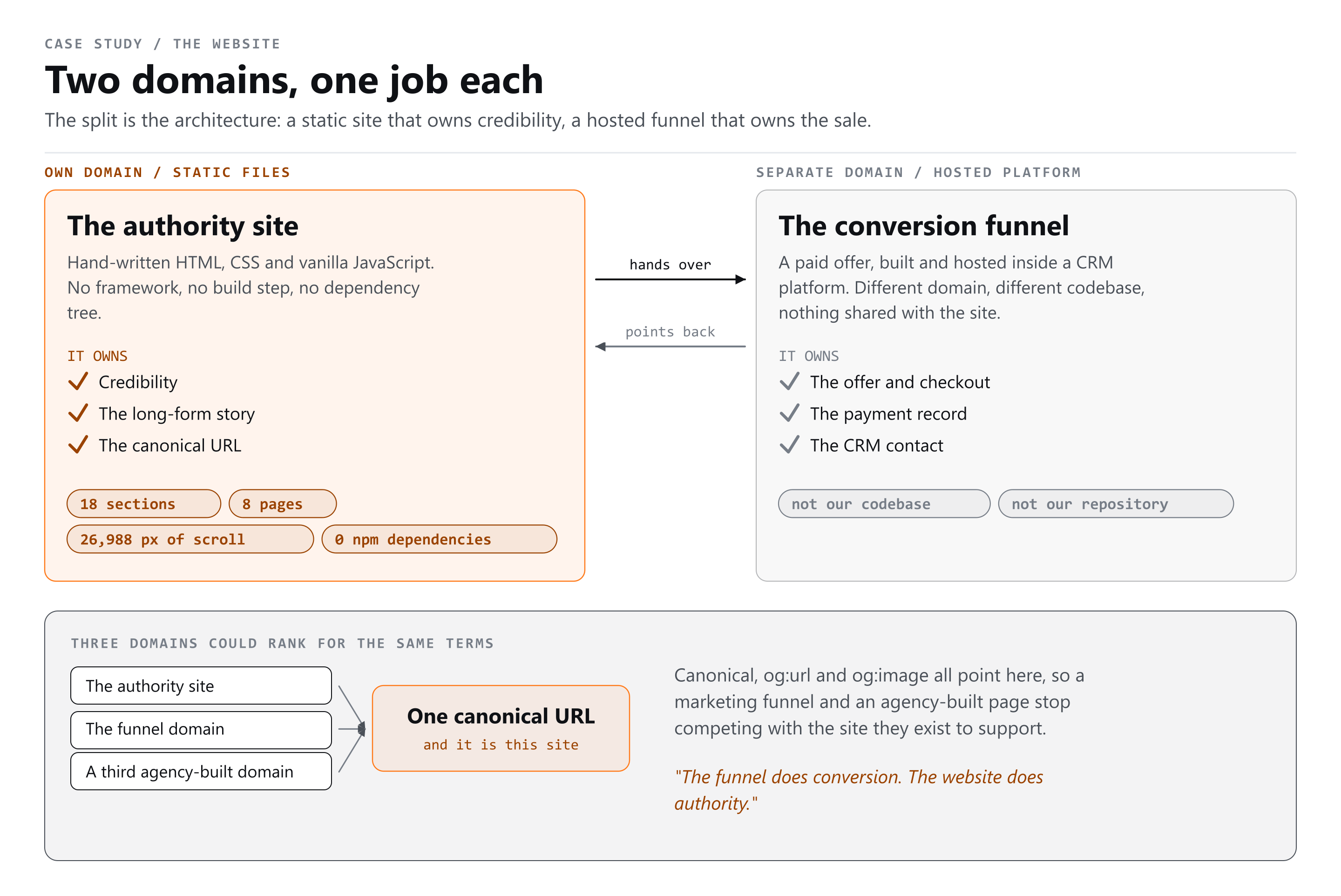Click the merging arrows into canonical URL
The width and height of the screenshot is (1341, 896).
click(x=352, y=729)
